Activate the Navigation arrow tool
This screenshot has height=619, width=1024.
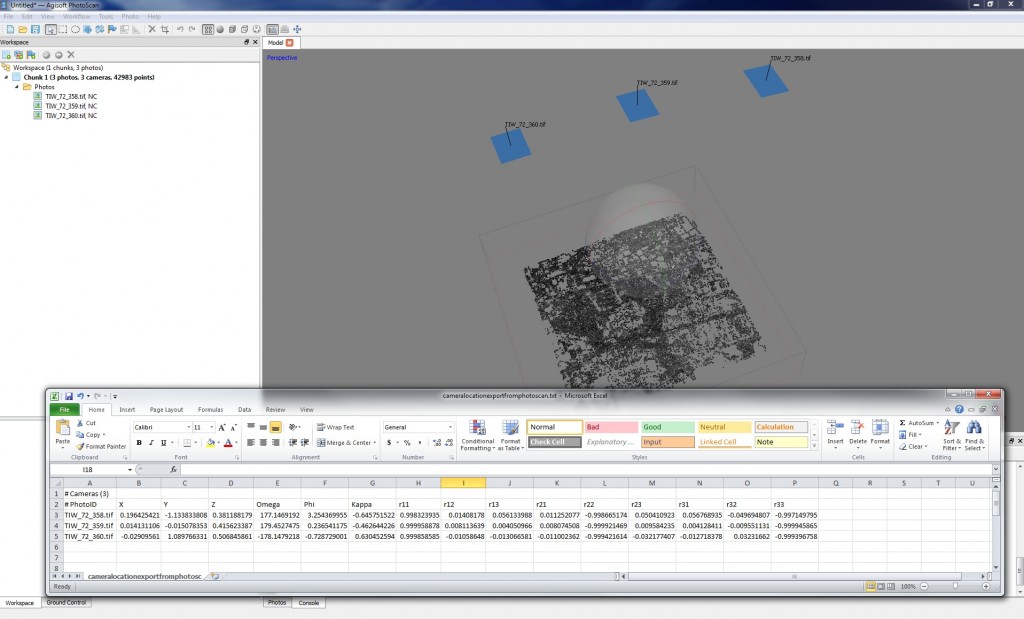[x=51, y=28]
